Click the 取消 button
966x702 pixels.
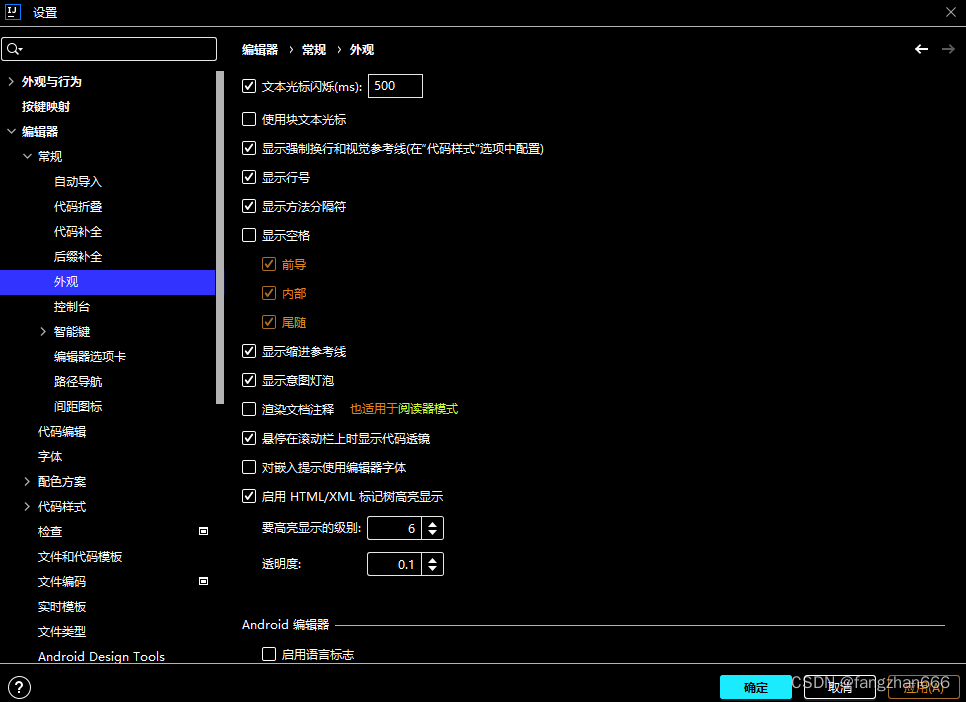pyautogui.click(x=839, y=687)
